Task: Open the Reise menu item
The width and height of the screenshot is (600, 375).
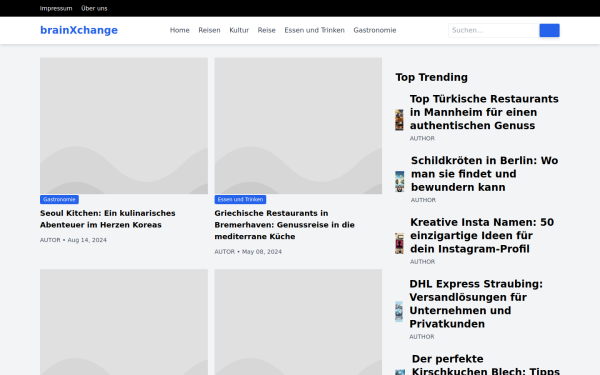Action: (266, 30)
